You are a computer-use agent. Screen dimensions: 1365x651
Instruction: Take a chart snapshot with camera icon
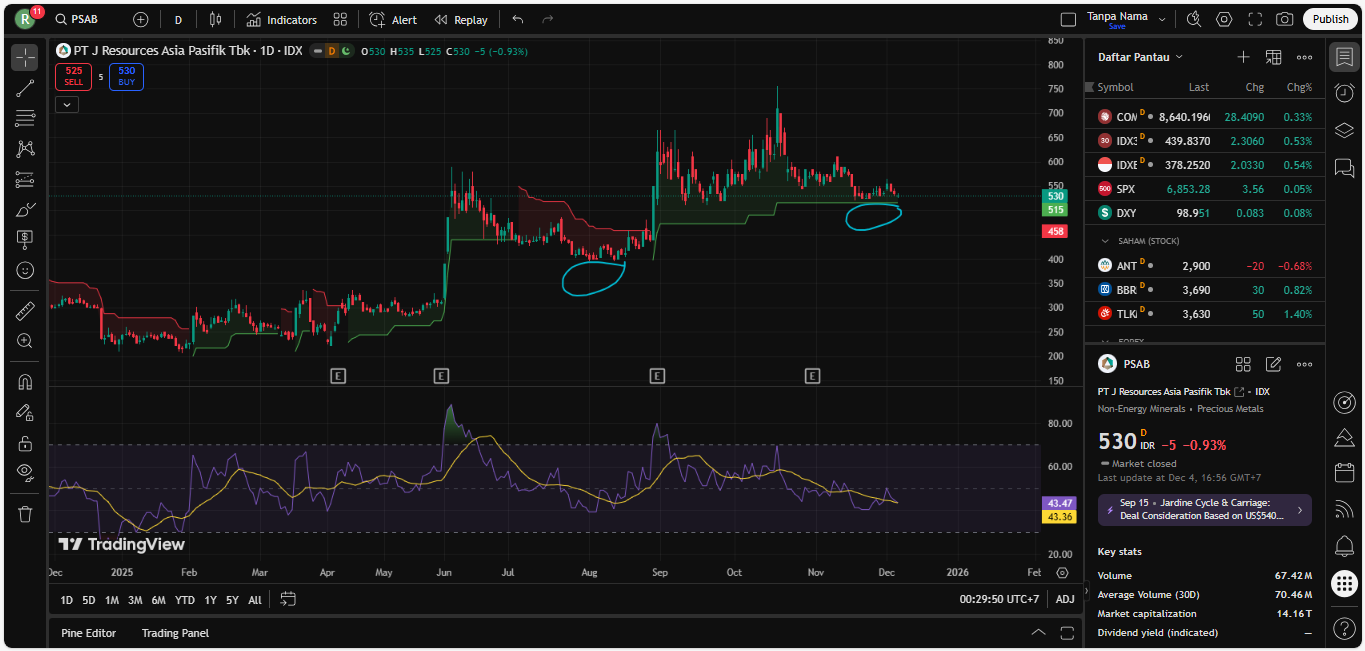(1285, 19)
